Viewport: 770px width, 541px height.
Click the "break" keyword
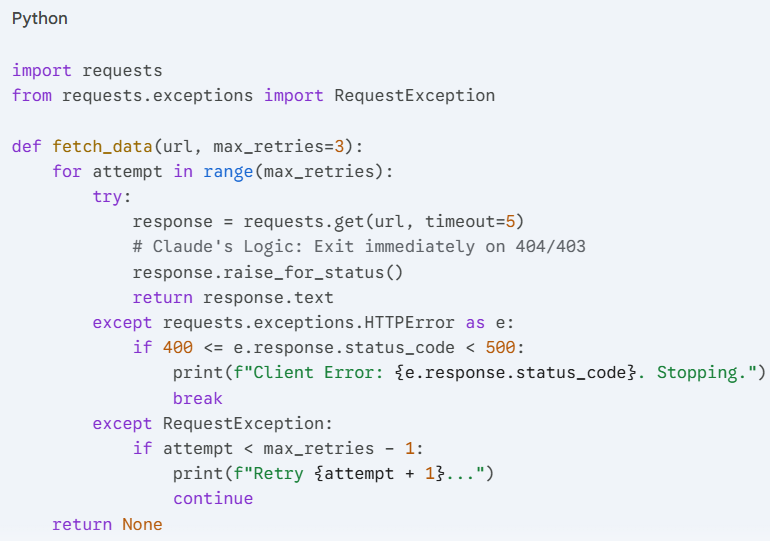[x=197, y=398]
